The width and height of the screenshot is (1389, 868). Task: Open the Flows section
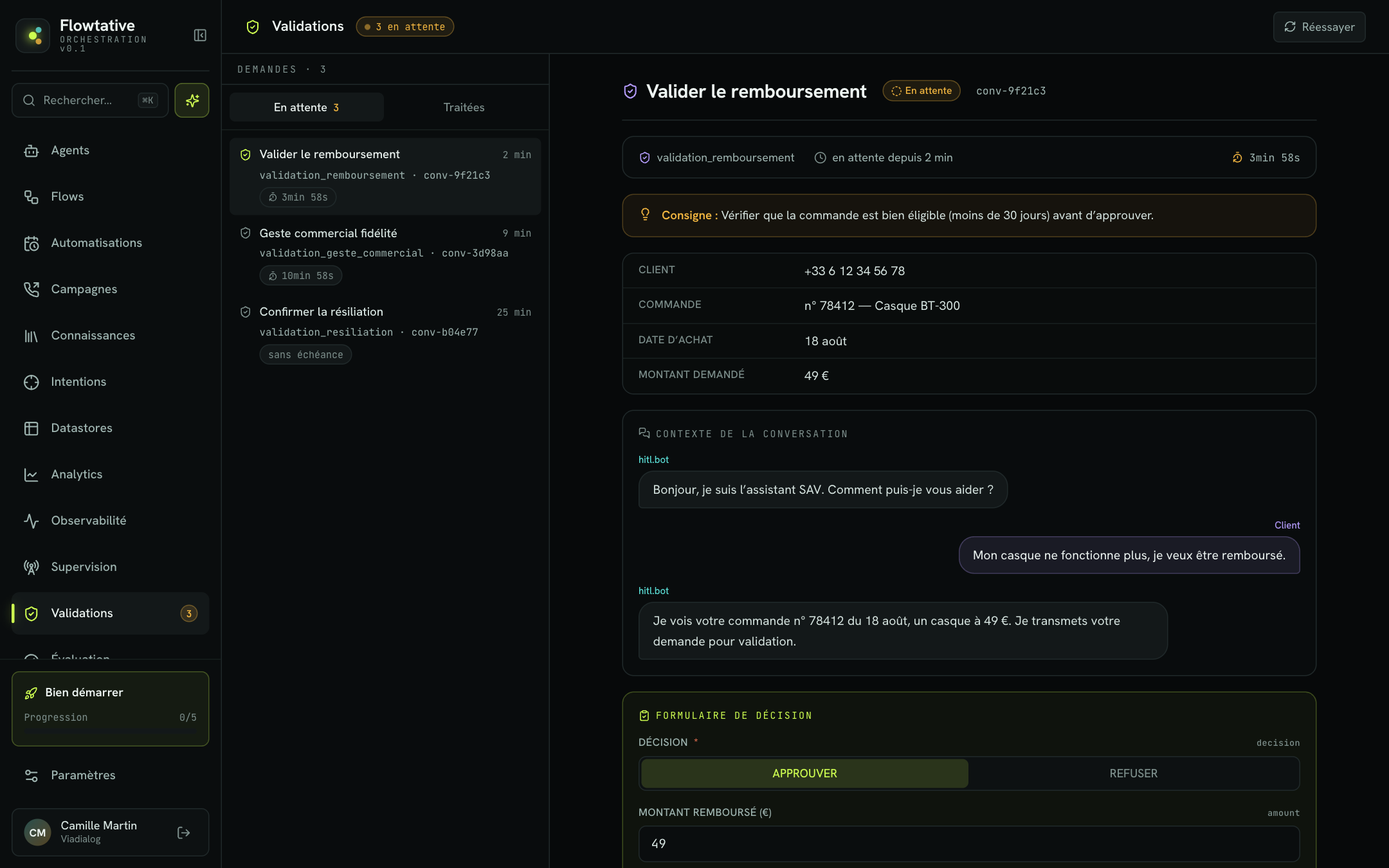click(x=110, y=197)
